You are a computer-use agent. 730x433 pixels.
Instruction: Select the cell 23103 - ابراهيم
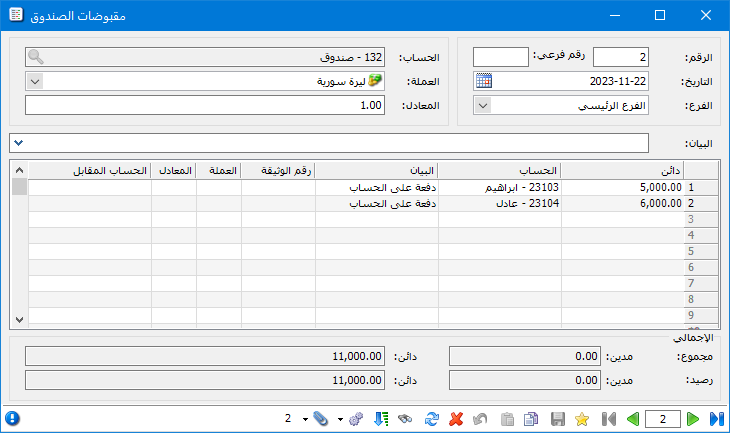click(x=500, y=188)
